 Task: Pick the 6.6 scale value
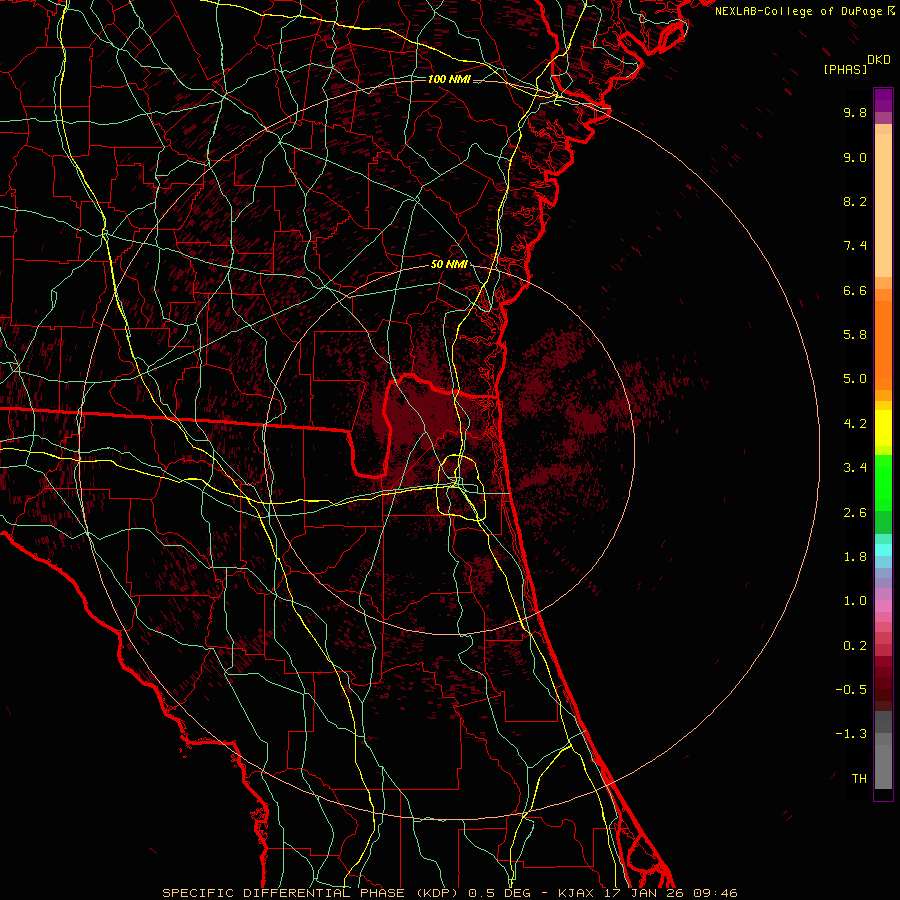pos(855,290)
